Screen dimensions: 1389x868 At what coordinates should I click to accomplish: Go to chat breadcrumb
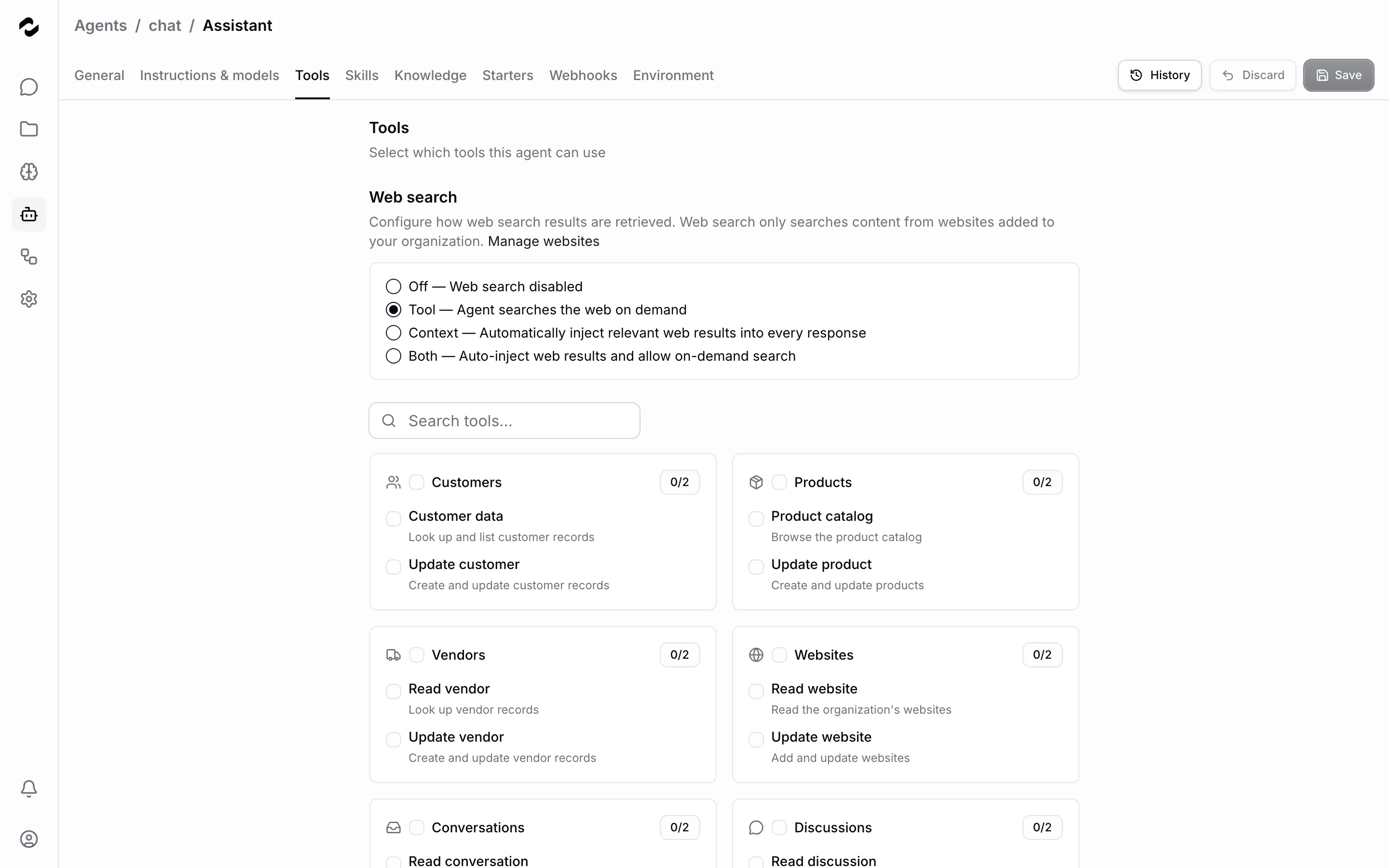[x=165, y=26]
